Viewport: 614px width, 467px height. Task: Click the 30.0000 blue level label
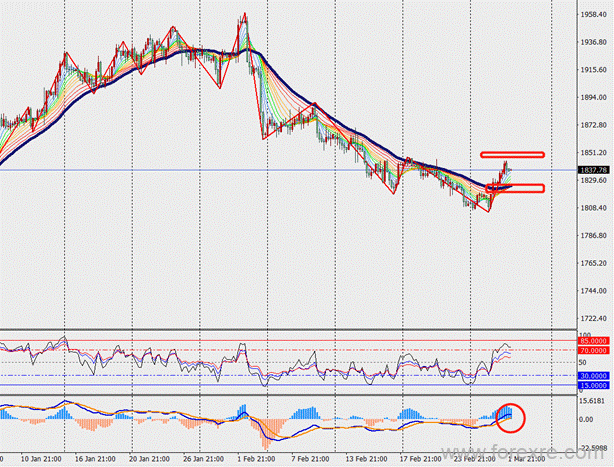(x=594, y=376)
